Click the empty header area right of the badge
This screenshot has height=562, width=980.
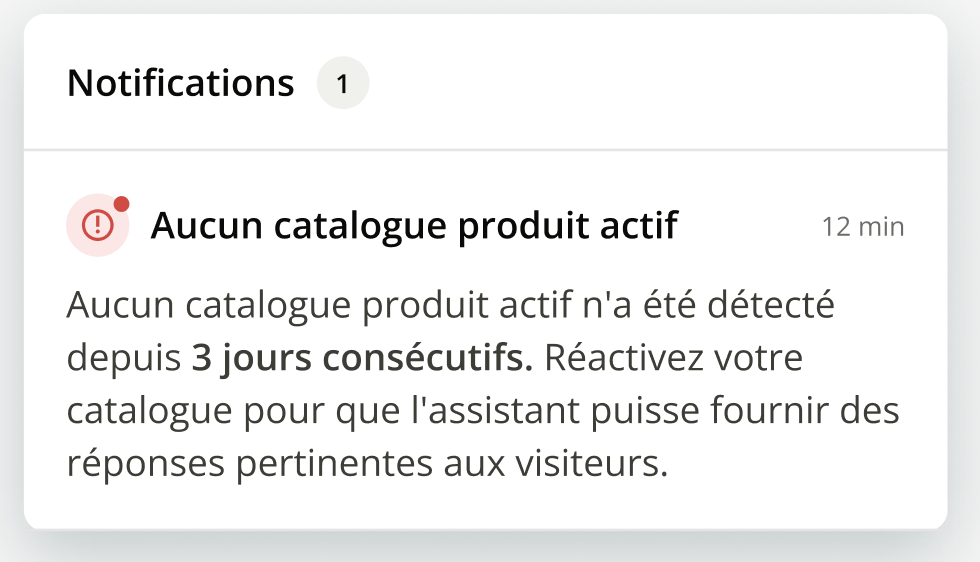650,84
